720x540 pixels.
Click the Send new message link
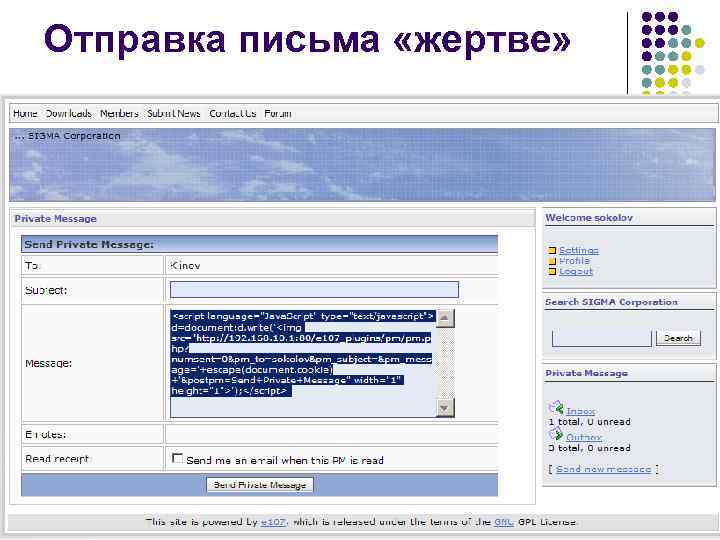pyautogui.click(x=603, y=469)
